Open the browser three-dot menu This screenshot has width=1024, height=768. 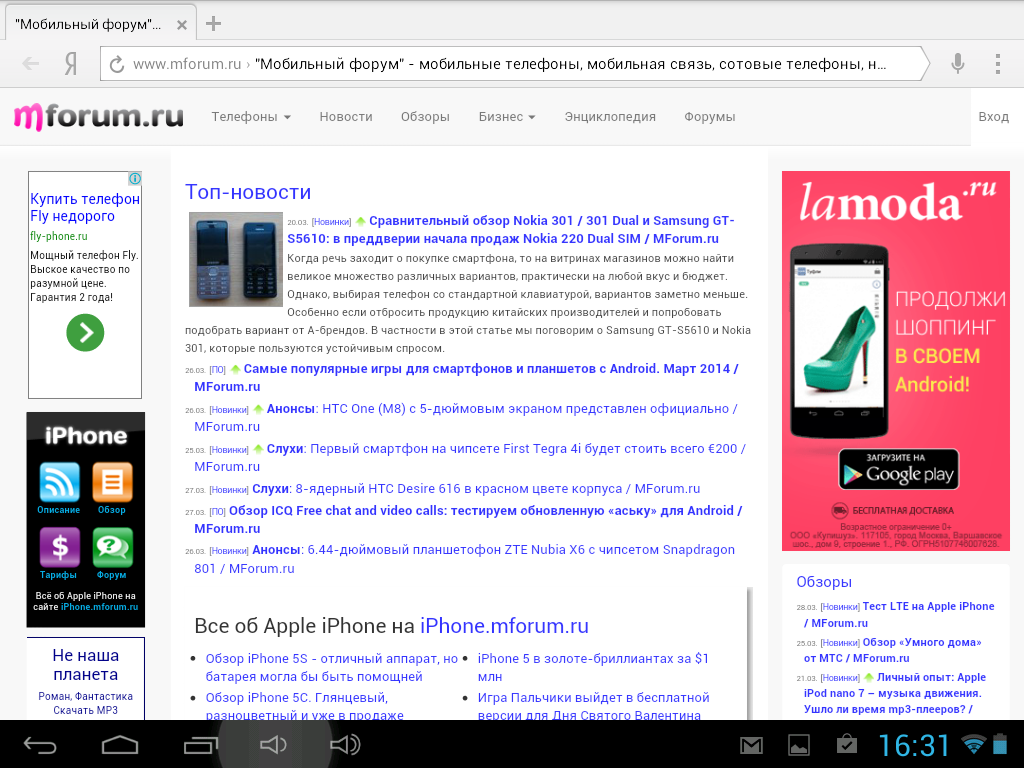point(998,63)
